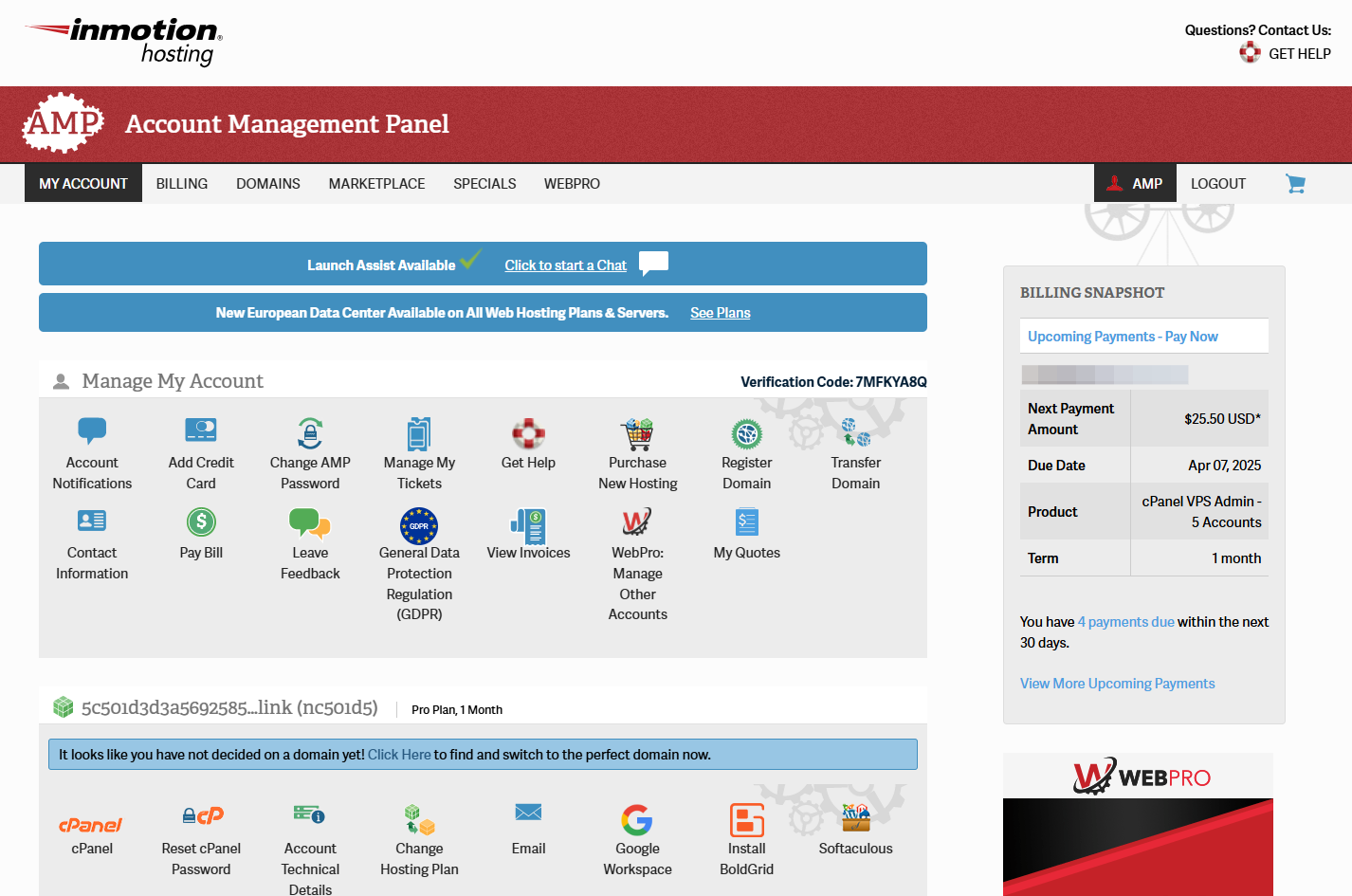Open Contact Information icon
1352x896 pixels.
[92, 521]
